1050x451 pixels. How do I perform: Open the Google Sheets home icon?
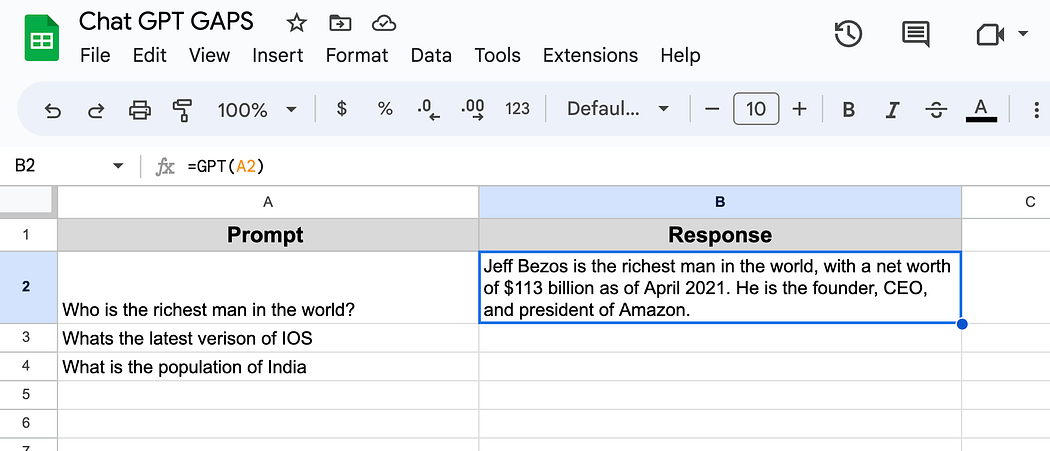[42, 38]
